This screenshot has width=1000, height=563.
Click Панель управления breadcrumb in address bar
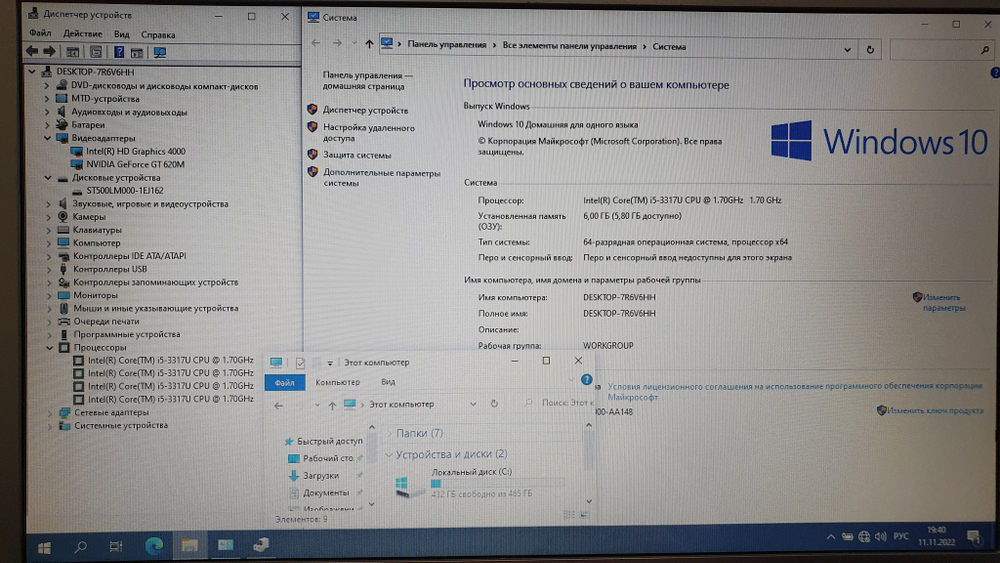[x=446, y=45]
